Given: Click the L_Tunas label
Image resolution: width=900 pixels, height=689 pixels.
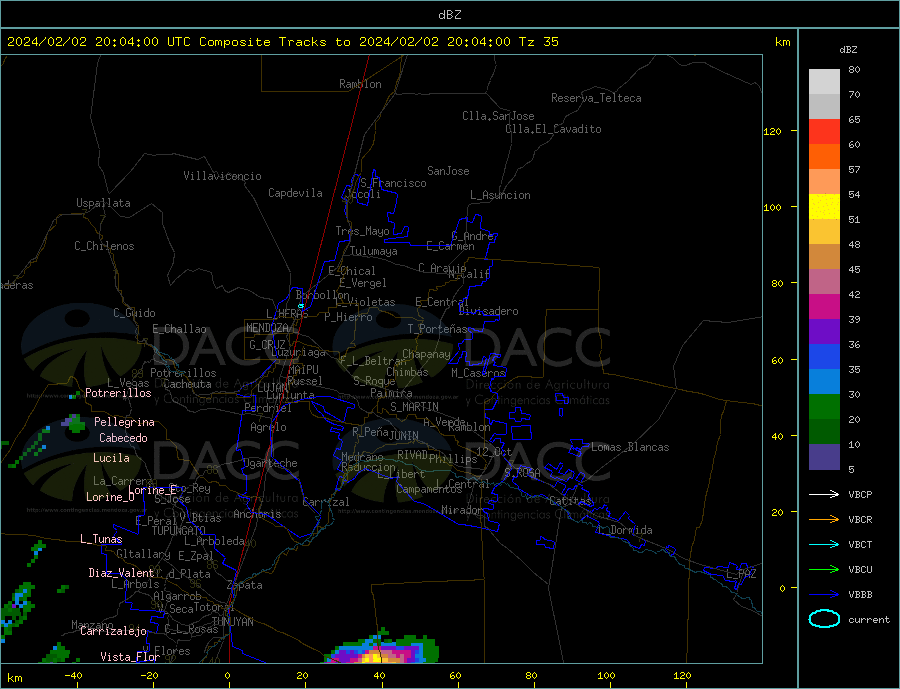Looking at the screenshot, I should (x=101, y=539).
